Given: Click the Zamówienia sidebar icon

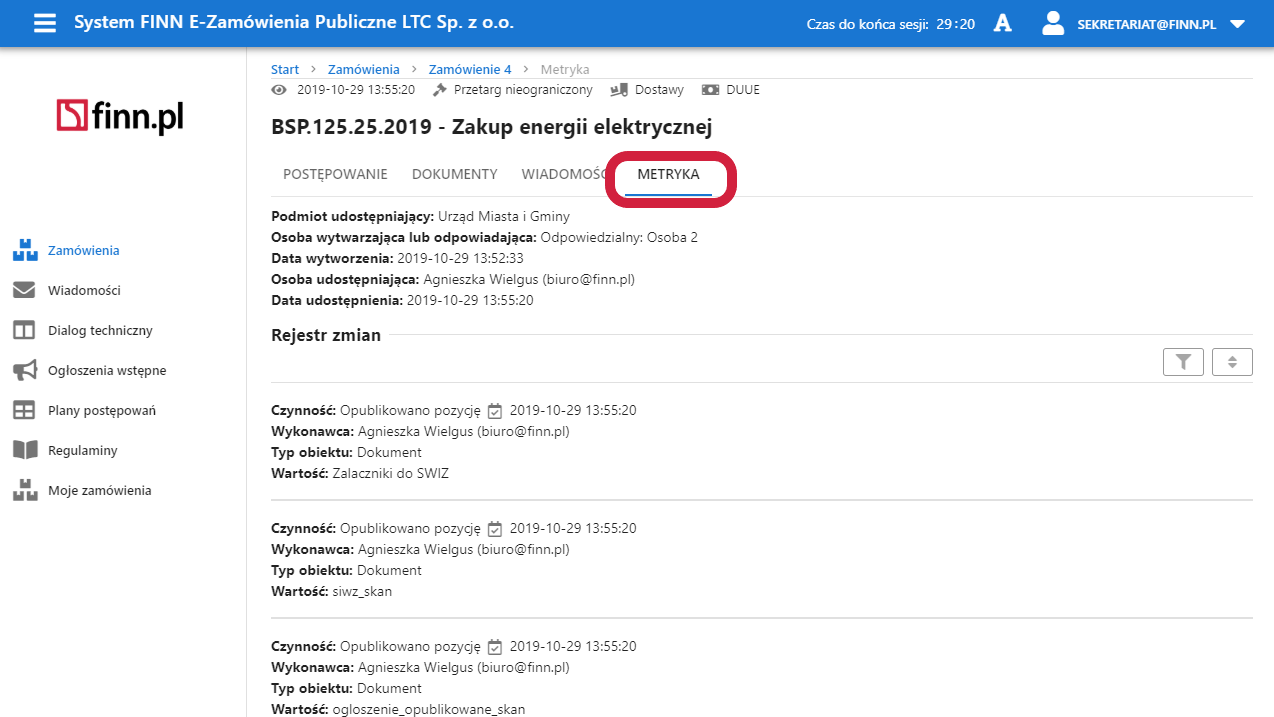Looking at the screenshot, I should click(24, 251).
